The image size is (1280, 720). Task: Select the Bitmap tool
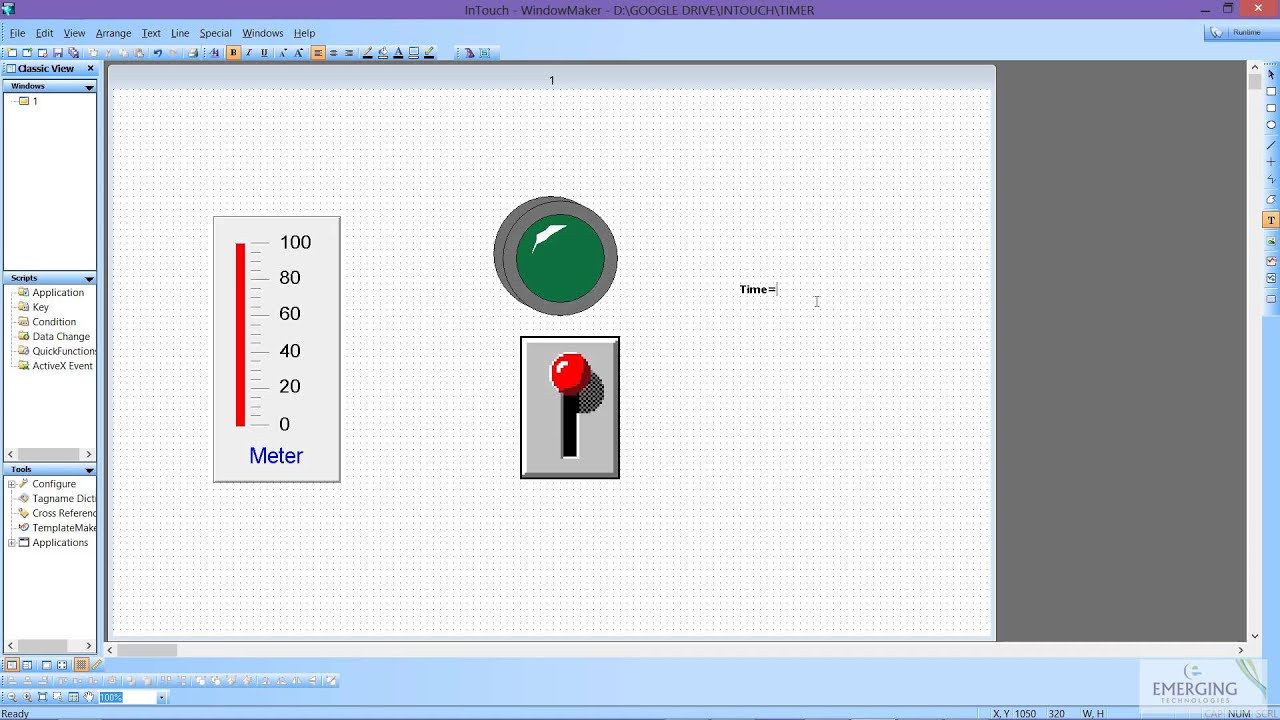click(x=1271, y=241)
